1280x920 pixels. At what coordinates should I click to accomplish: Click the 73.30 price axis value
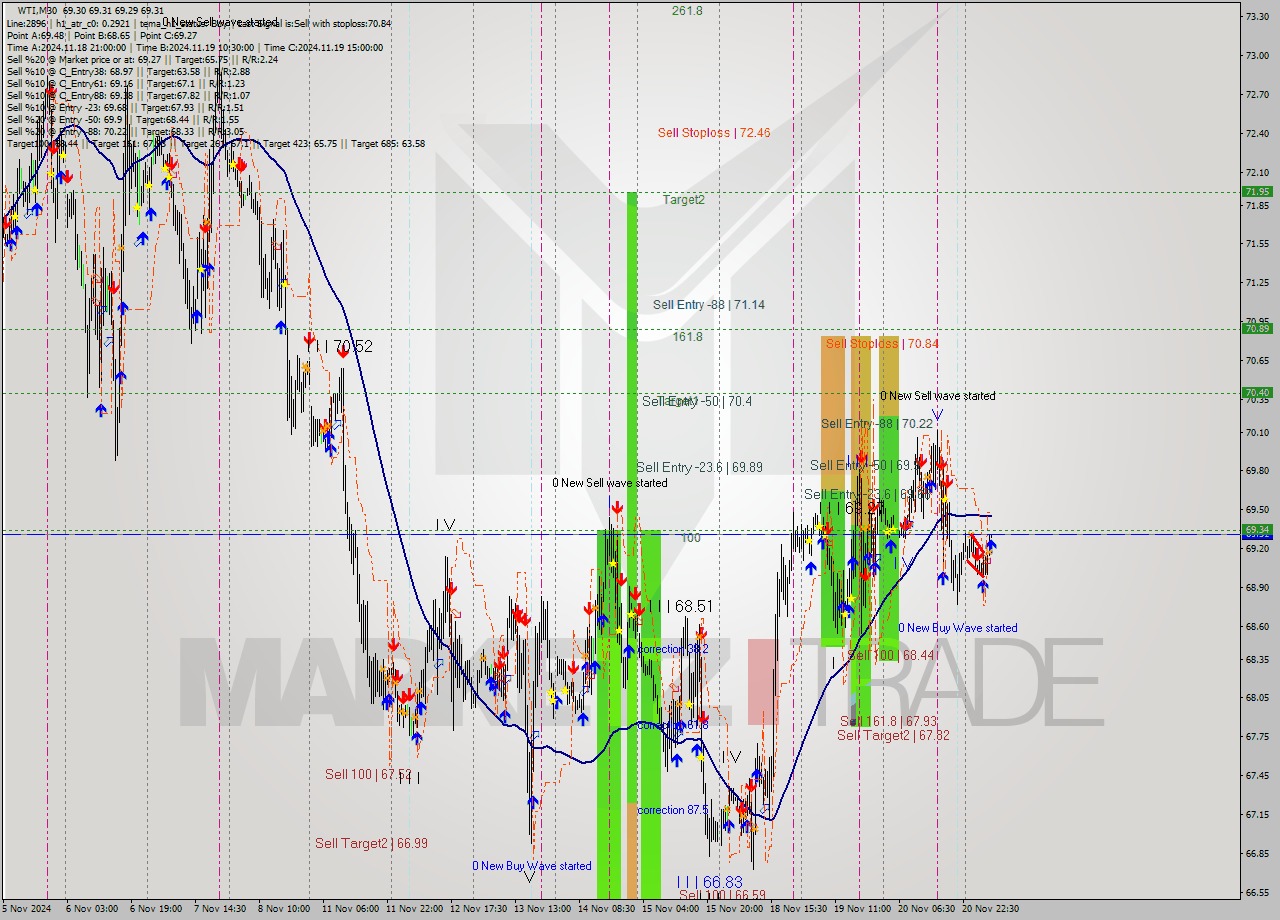[1257, 16]
